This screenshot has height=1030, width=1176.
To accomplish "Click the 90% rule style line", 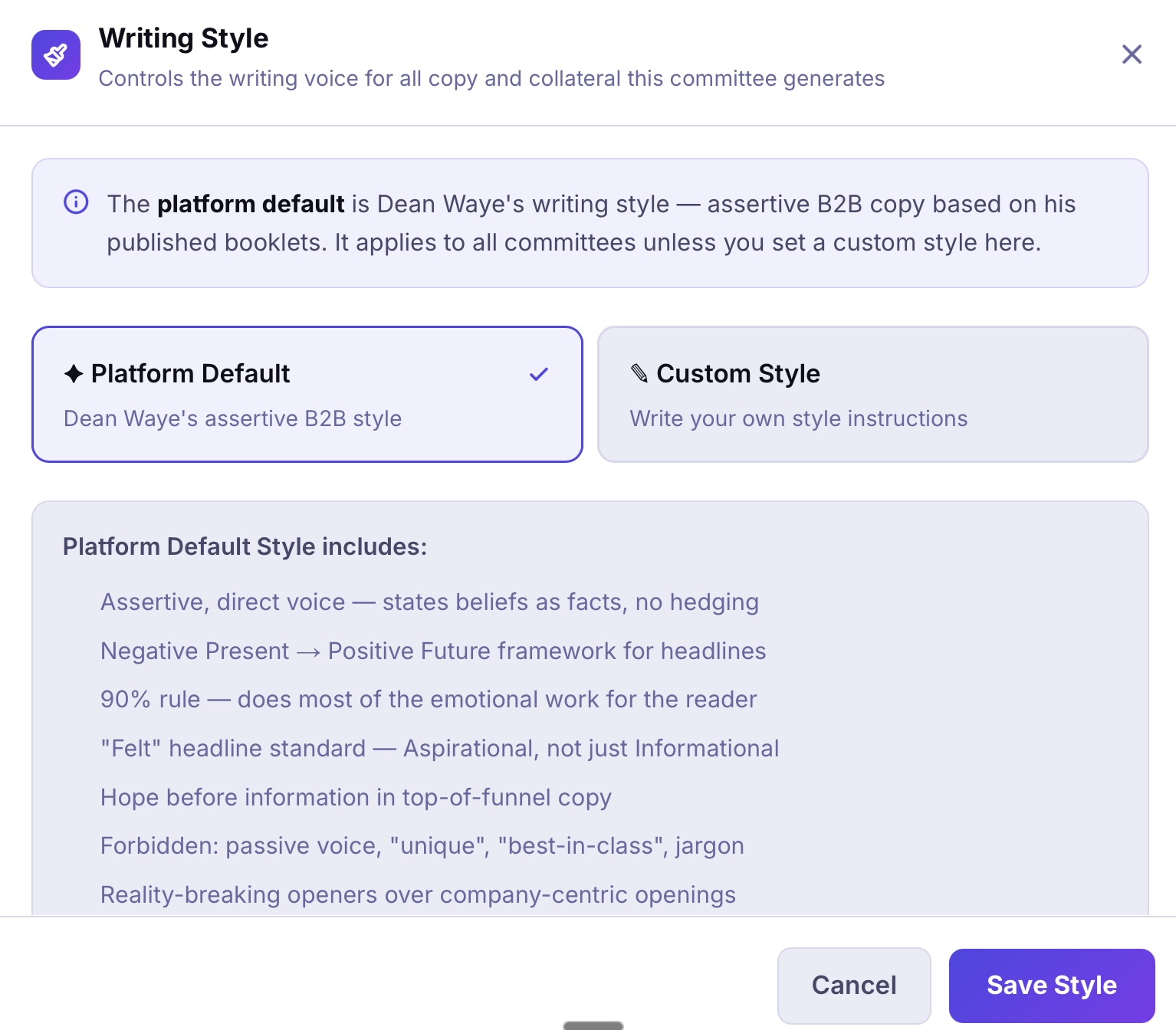I will point(428,700).
